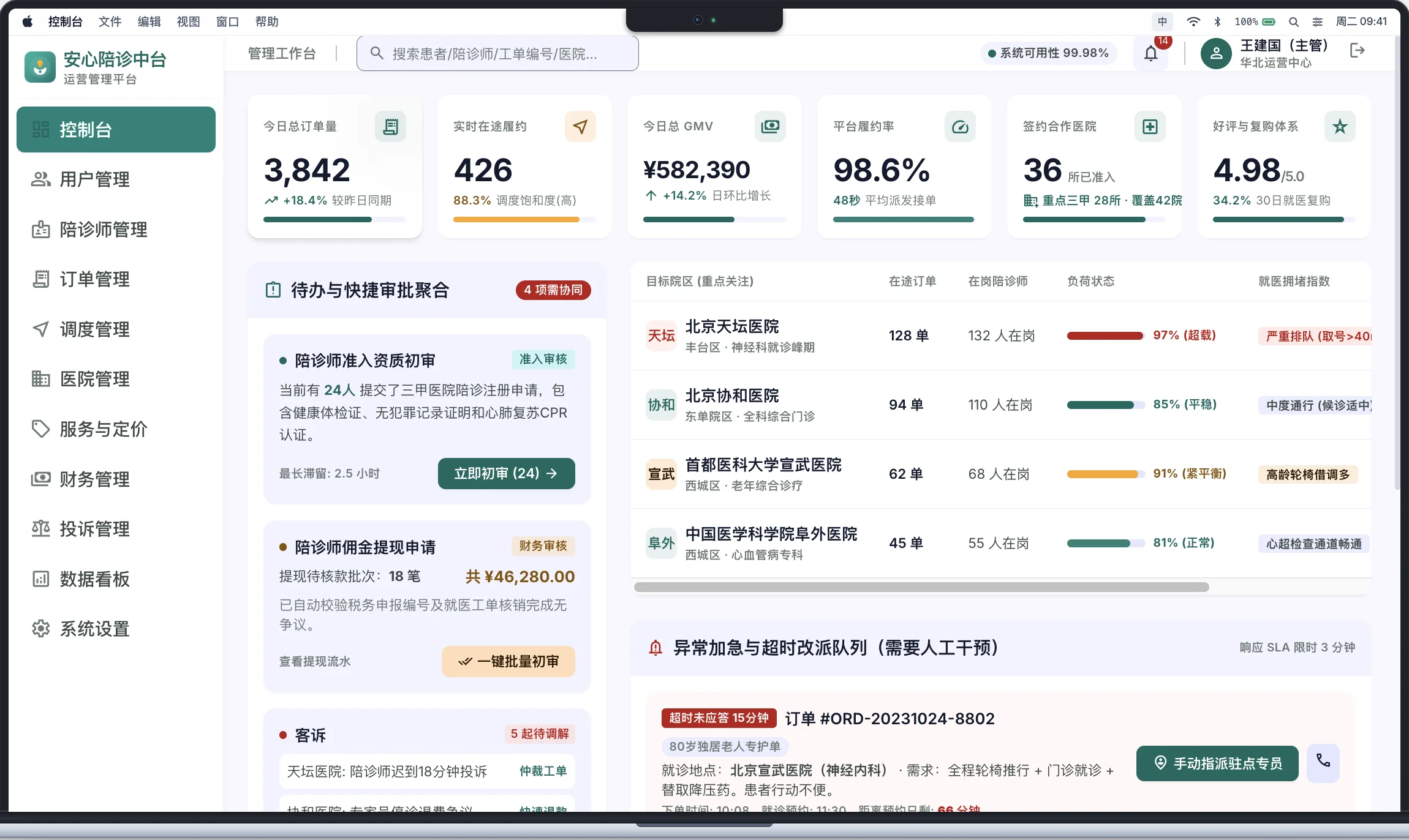
Task: Click the hospital table horizontal scrollbar
Action: pos(921,587)
